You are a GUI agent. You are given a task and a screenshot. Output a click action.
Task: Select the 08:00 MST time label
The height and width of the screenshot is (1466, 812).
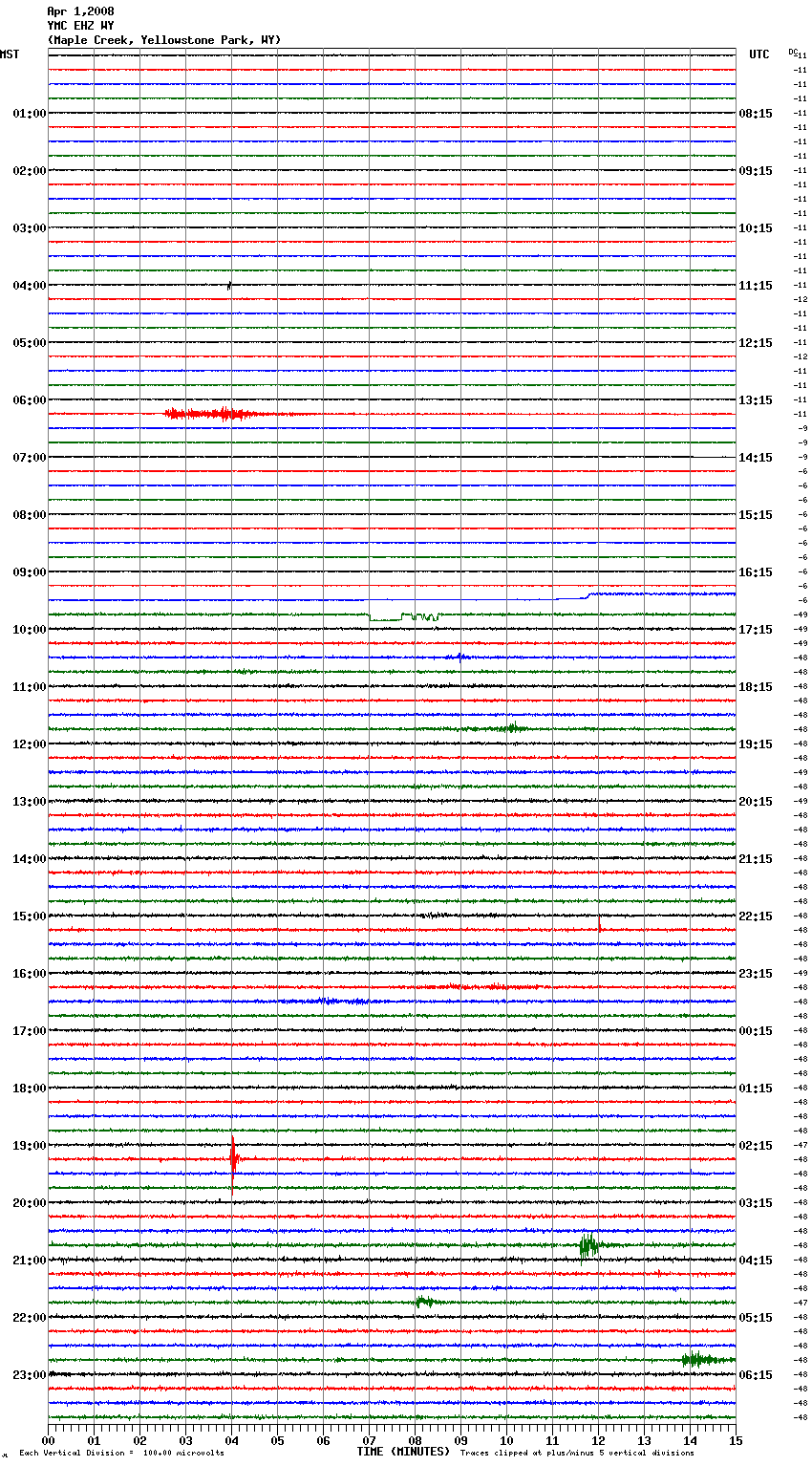[x=30, y=515]
